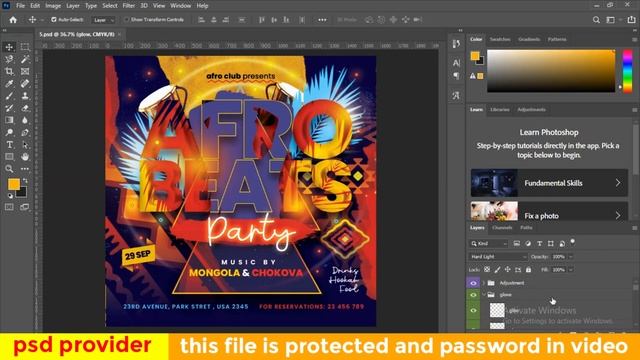Enable Show Transform Controls checkbox
640x360 pixels.
click(127, 20)
